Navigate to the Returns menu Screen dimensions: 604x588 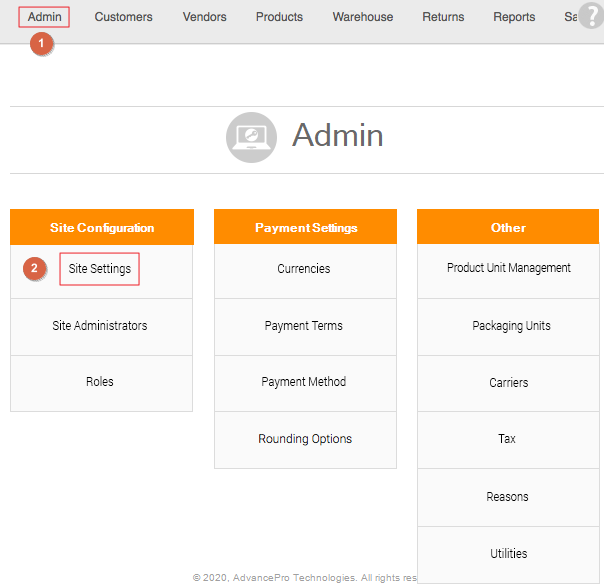[443, 17]
